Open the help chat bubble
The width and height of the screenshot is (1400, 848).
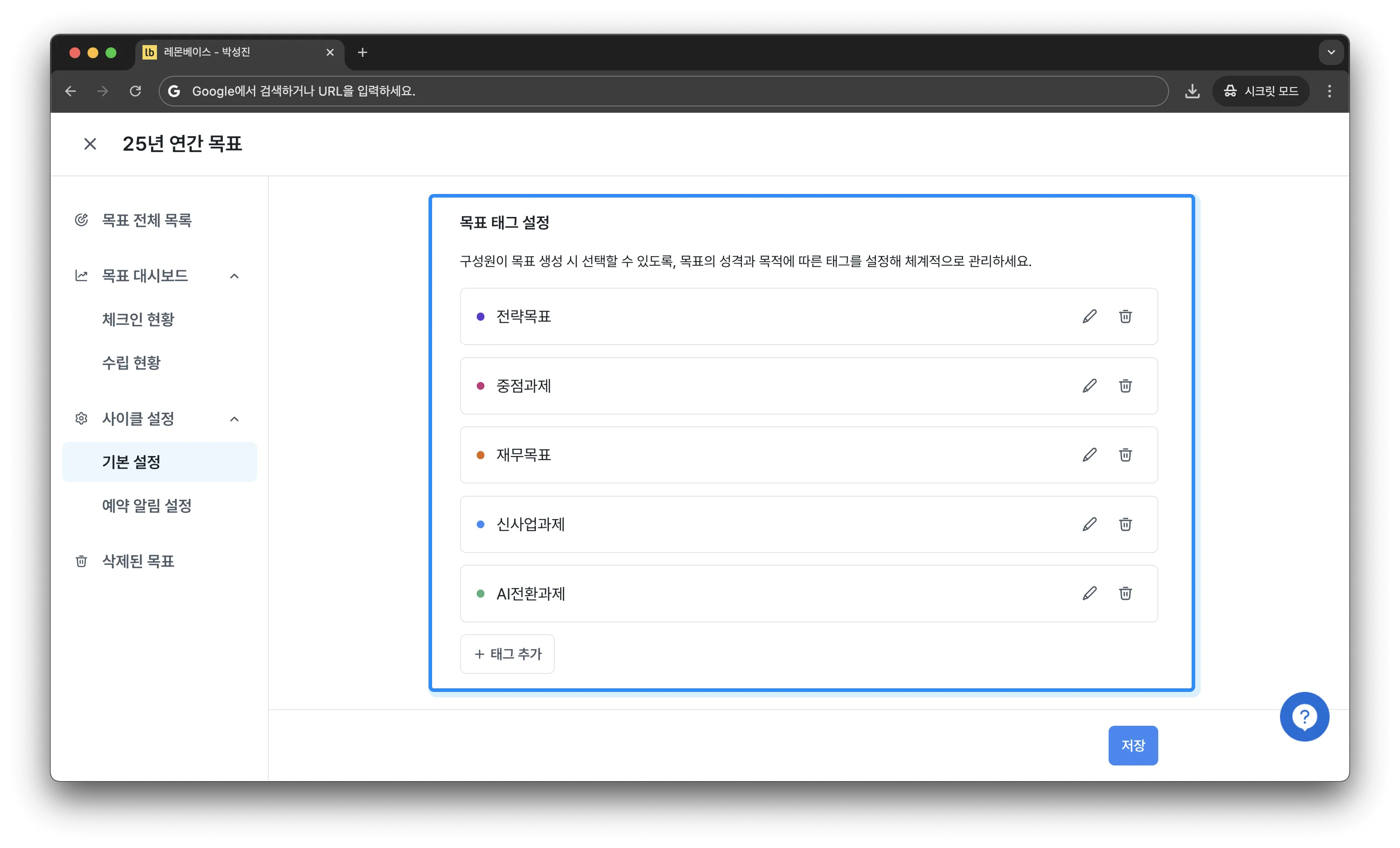coord(1304,716)
